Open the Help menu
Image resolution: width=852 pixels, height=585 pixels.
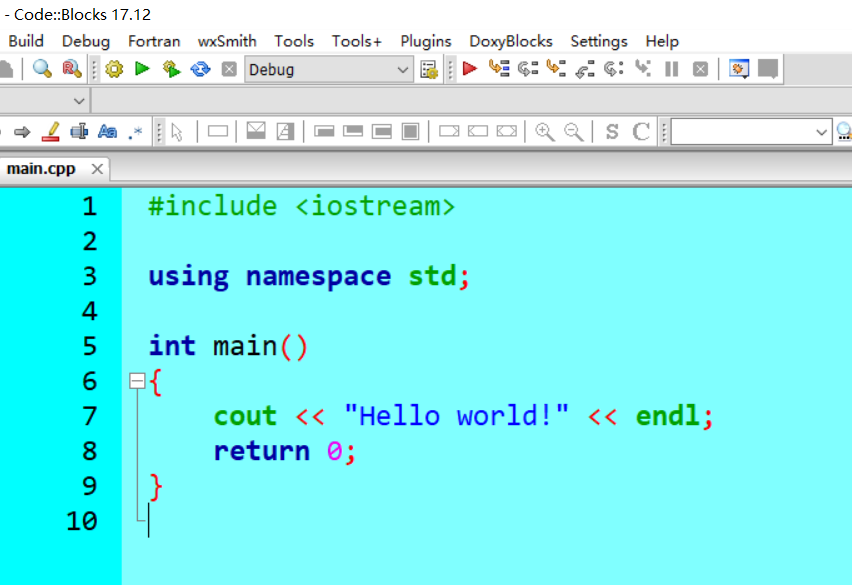click(x=662, y=41)
